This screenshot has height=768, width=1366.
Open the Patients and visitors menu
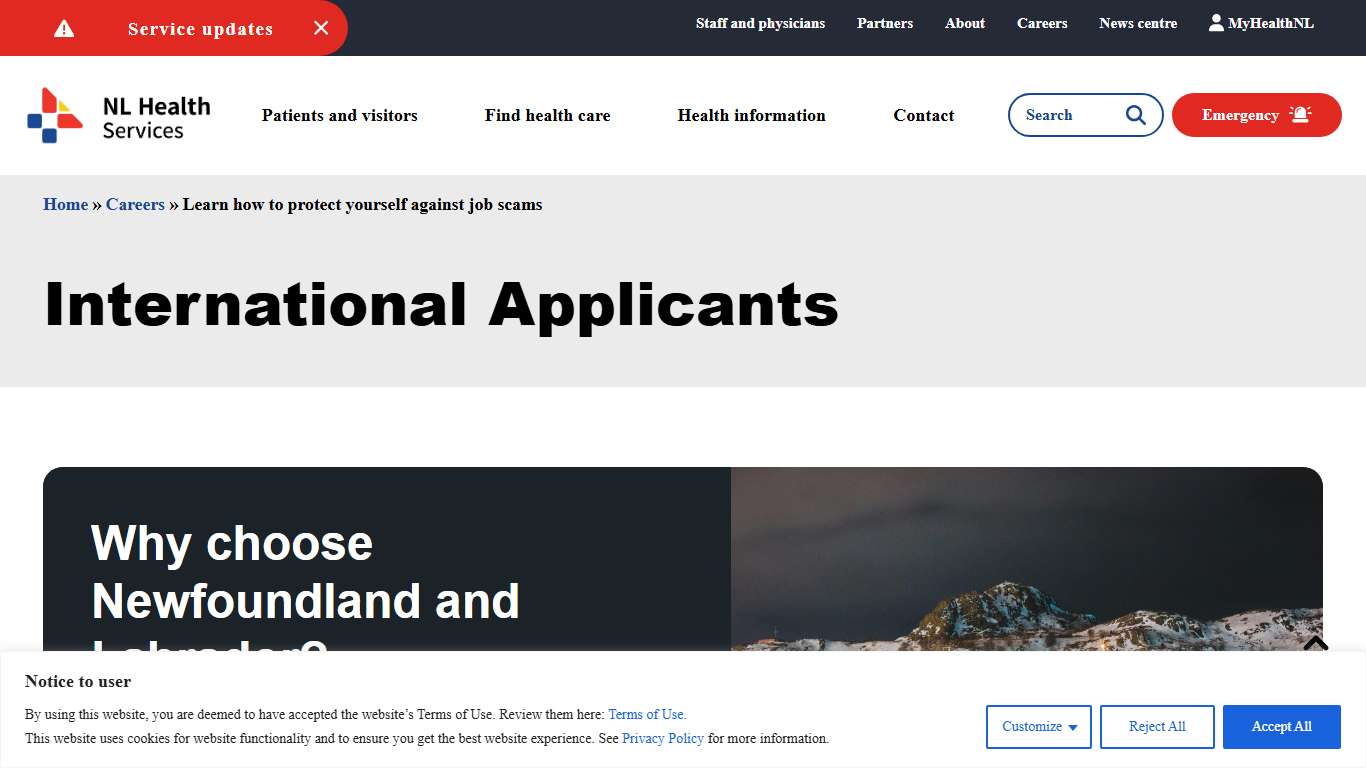340,115
